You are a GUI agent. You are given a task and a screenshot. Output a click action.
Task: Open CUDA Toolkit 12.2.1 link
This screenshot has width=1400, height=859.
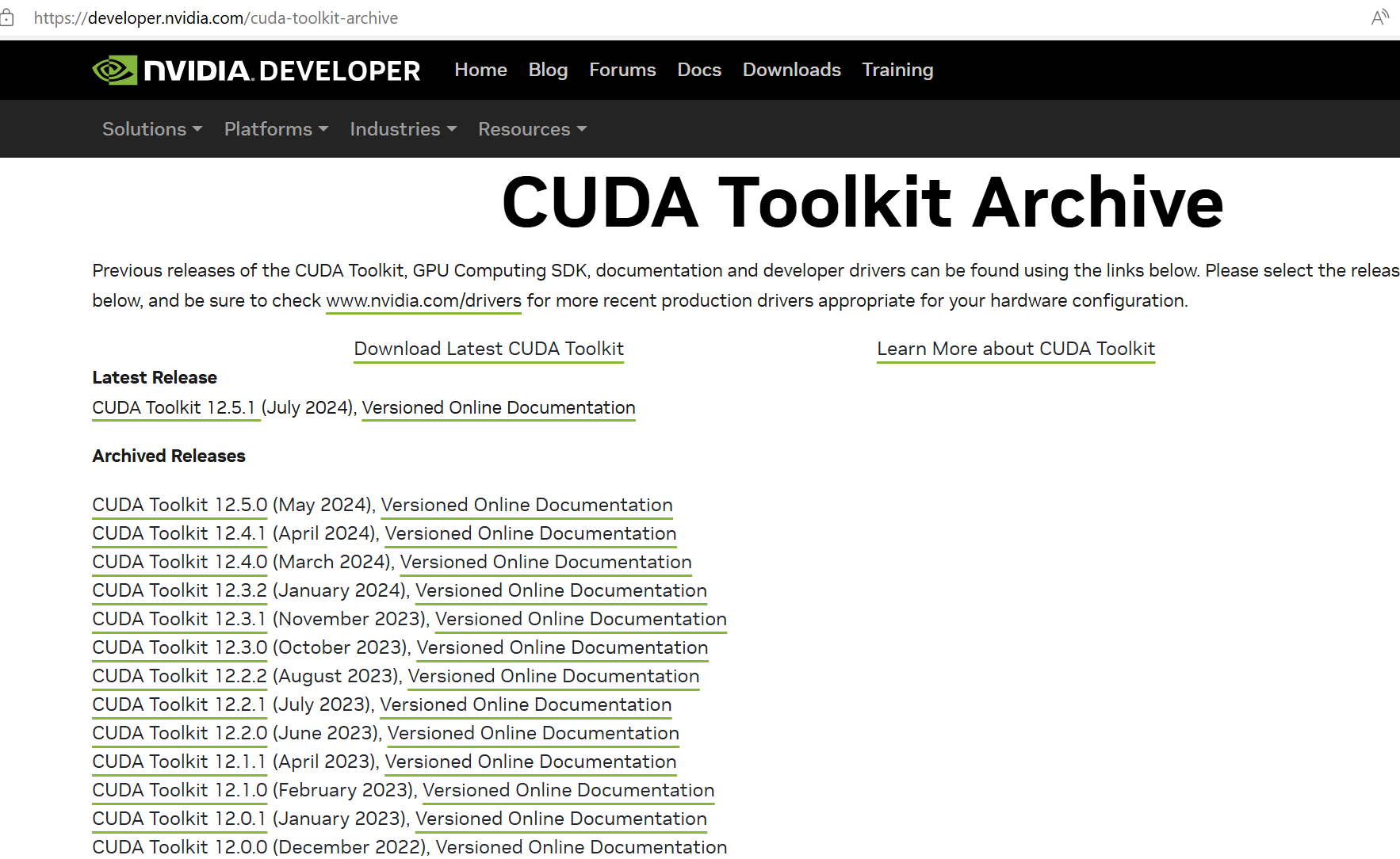coord(179,705)
